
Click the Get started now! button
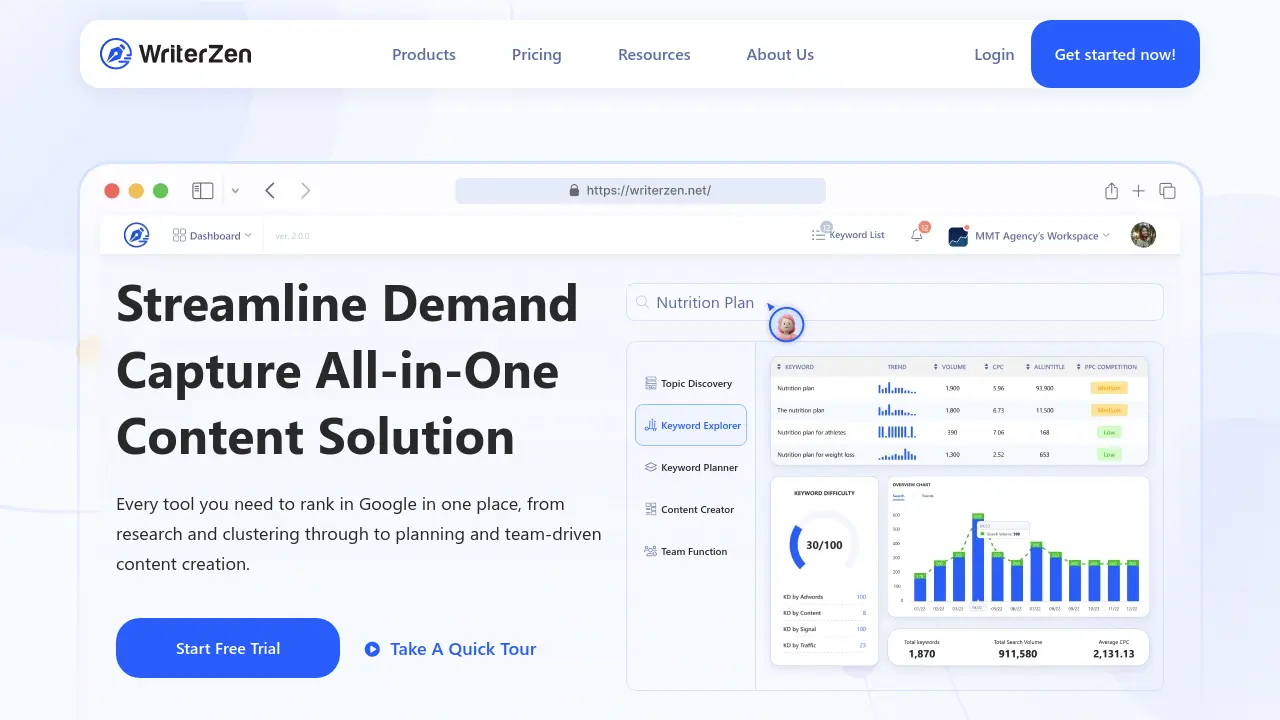pos(1115,54)
